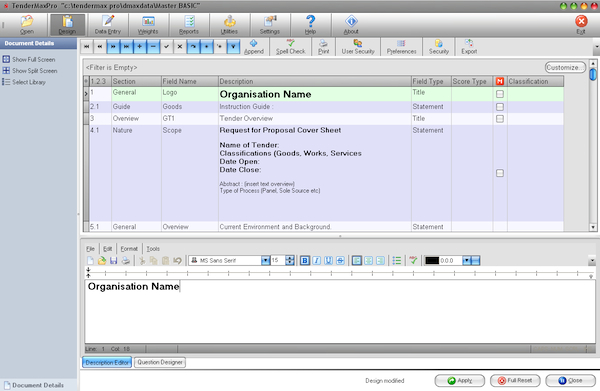Click the Customize... button

[x=565, y=67]
